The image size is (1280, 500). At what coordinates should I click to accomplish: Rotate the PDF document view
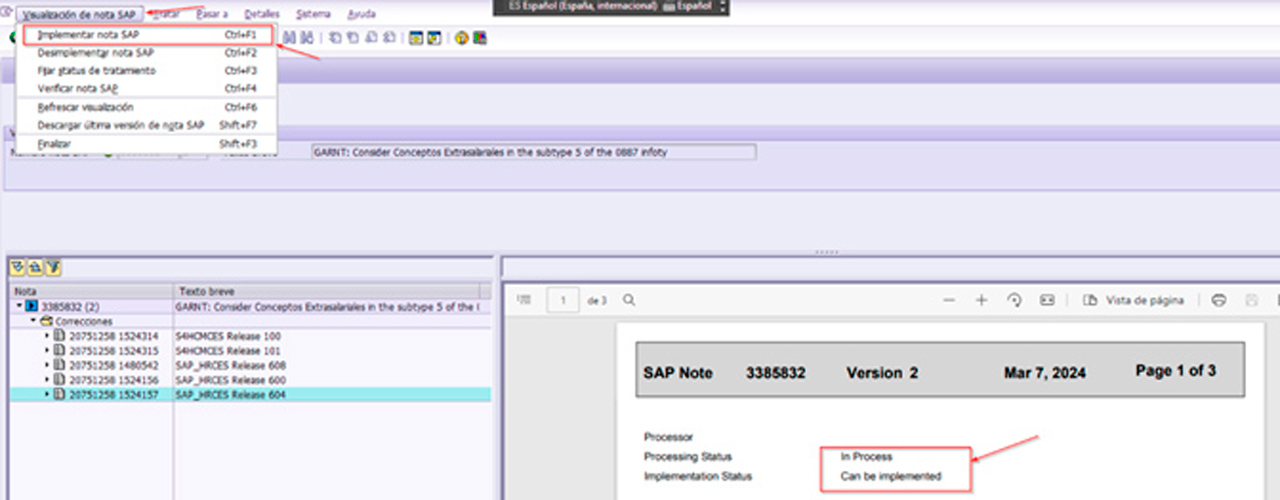[1014, 300]
